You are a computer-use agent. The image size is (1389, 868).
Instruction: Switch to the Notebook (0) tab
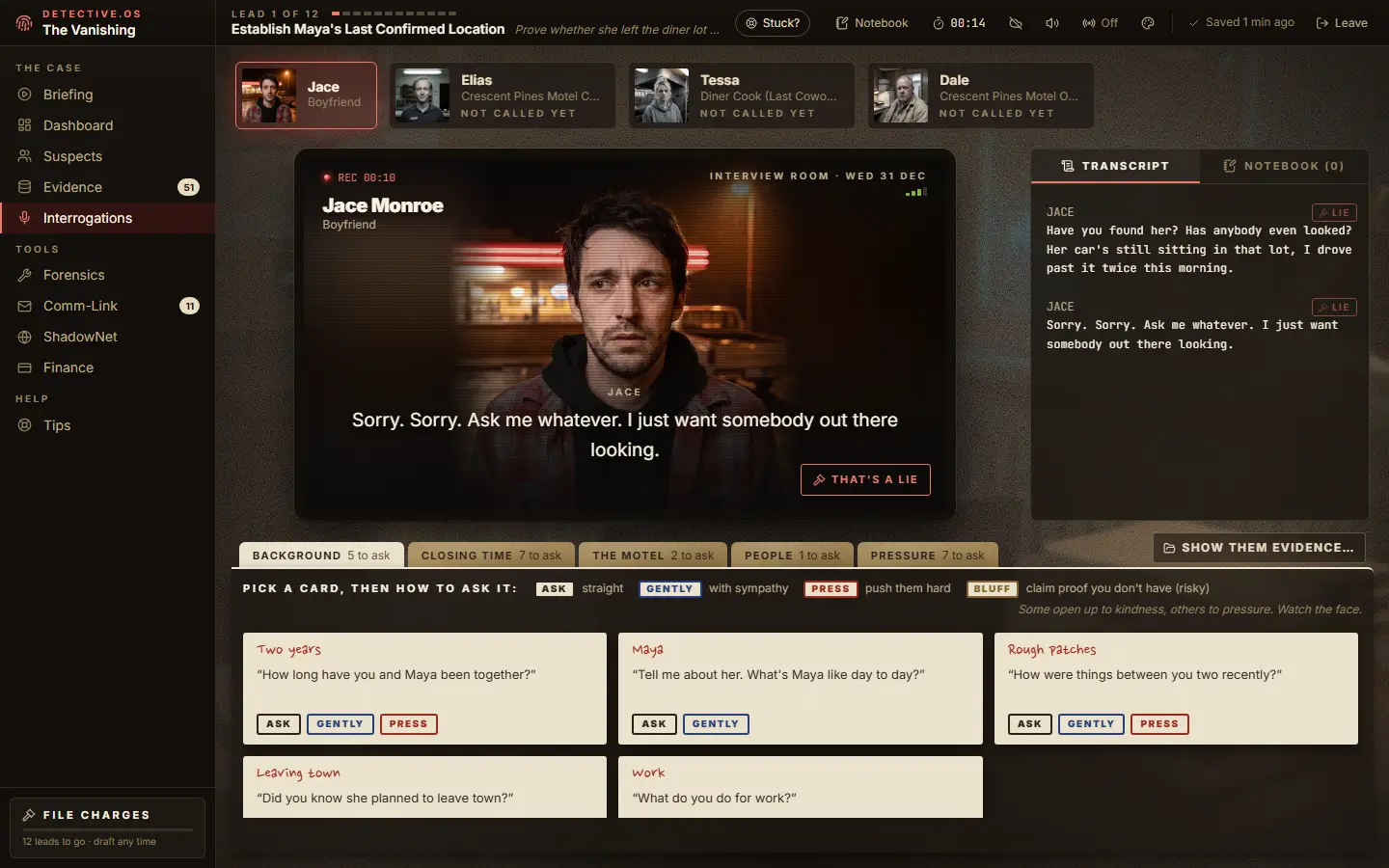point(1284,166)
